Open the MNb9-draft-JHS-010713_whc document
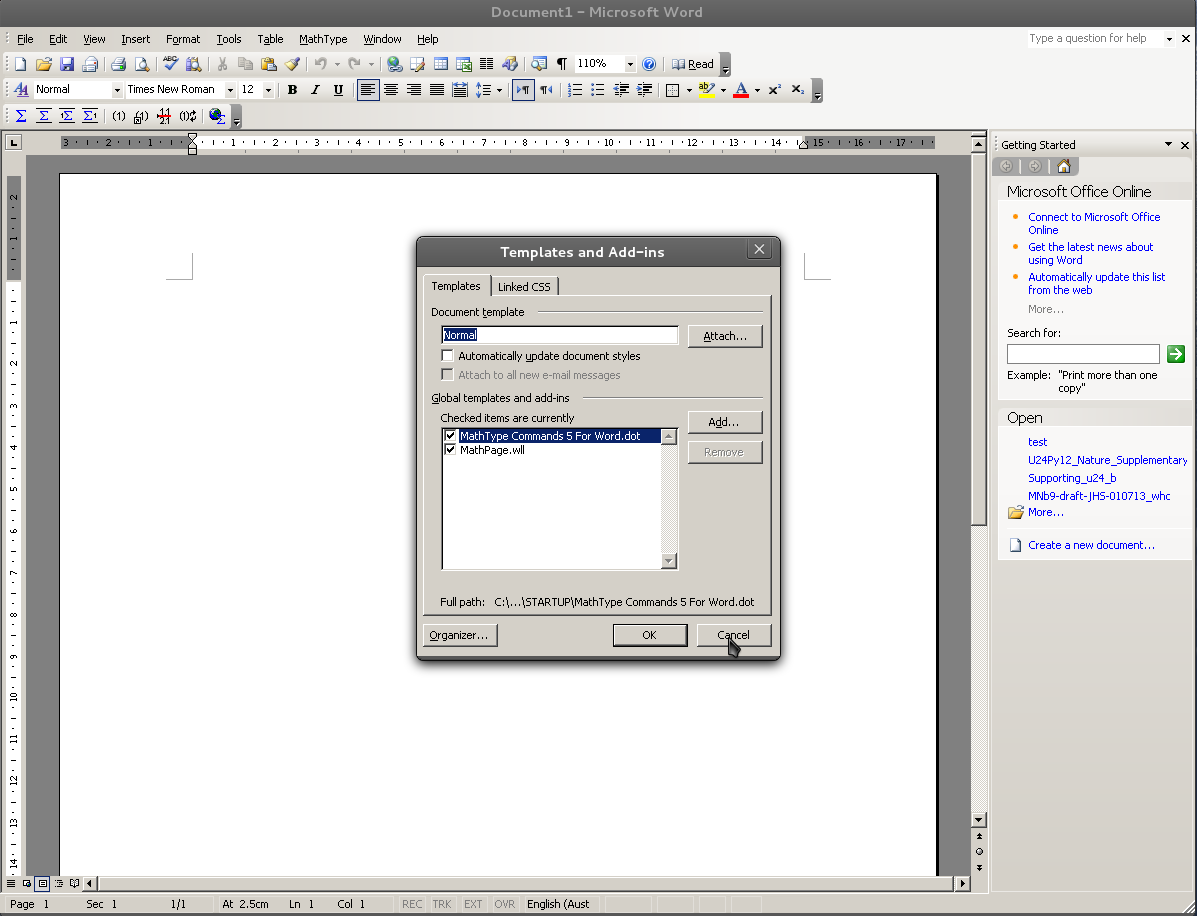This screenshot has width=1197, height=916. tap(1099, 495)
